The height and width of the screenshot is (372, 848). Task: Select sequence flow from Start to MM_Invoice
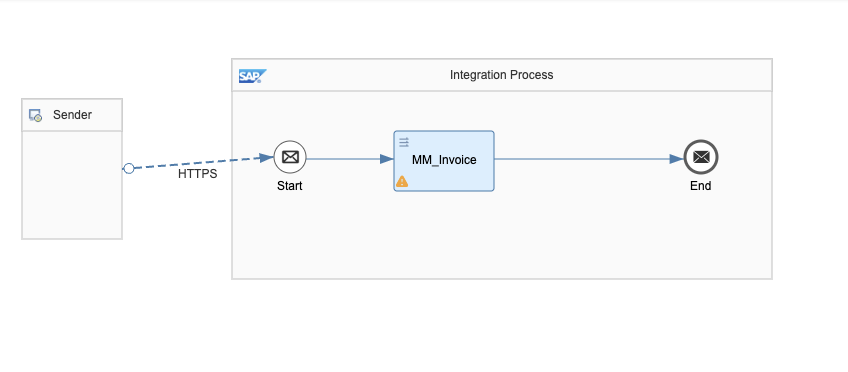pos(350,159)
